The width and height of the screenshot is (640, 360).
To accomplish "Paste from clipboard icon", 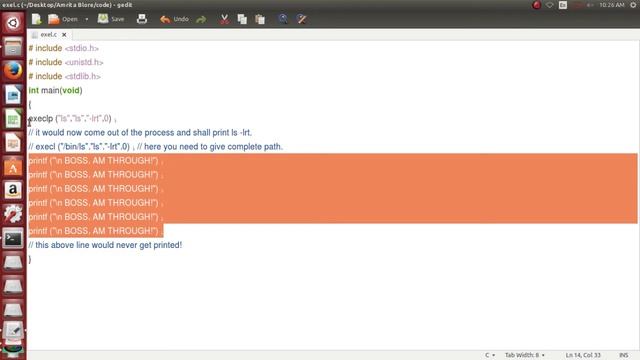I will 260,19.
